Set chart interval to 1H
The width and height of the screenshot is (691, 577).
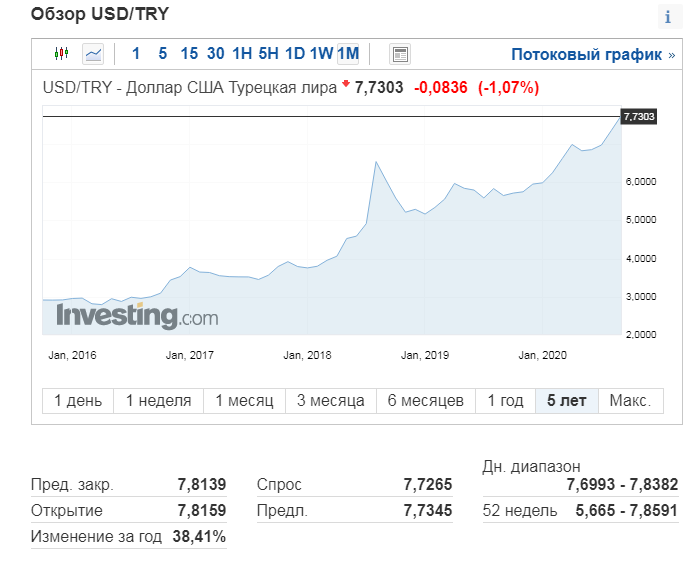pos(242,54)
